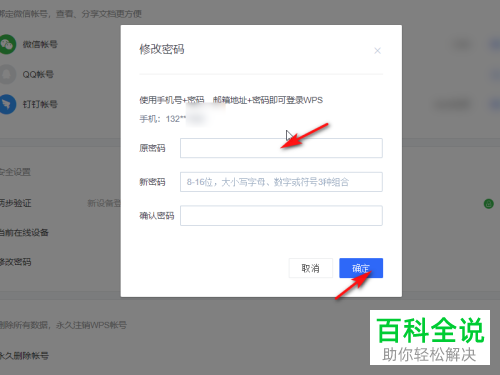The height and width of the screenshot is (375, 500).
Task: Select the 微信帐号 label
Action: tap(40, 44)
